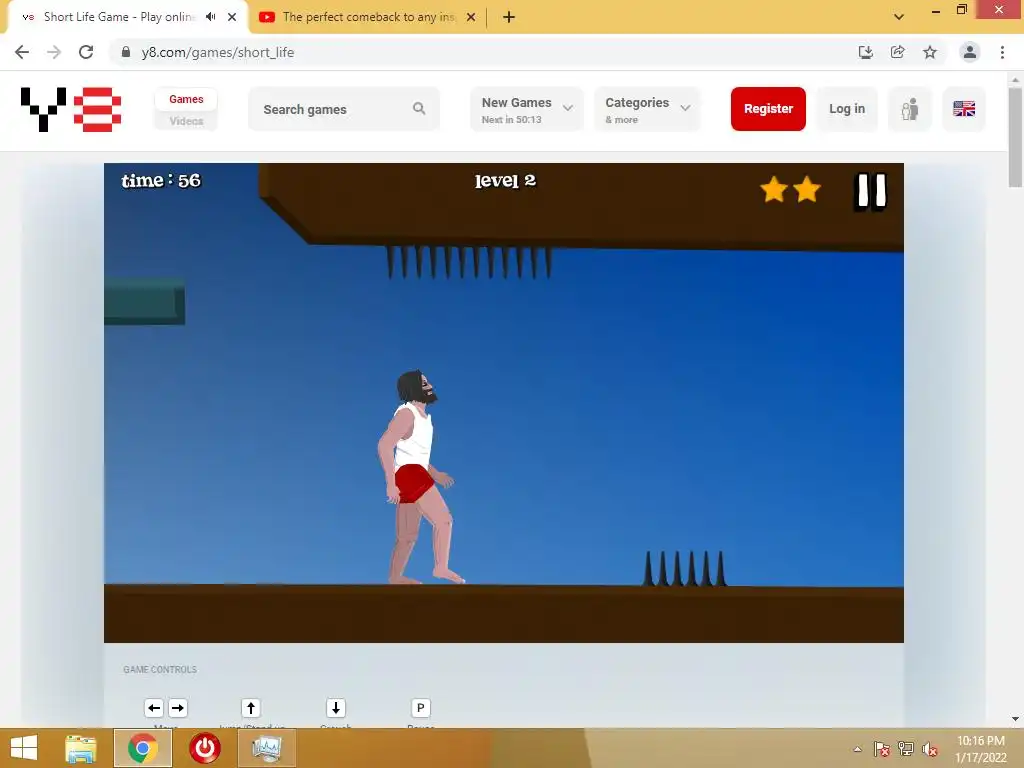Click the search magnifier icon
The image size is (1024, 768).
pos(419,108)
